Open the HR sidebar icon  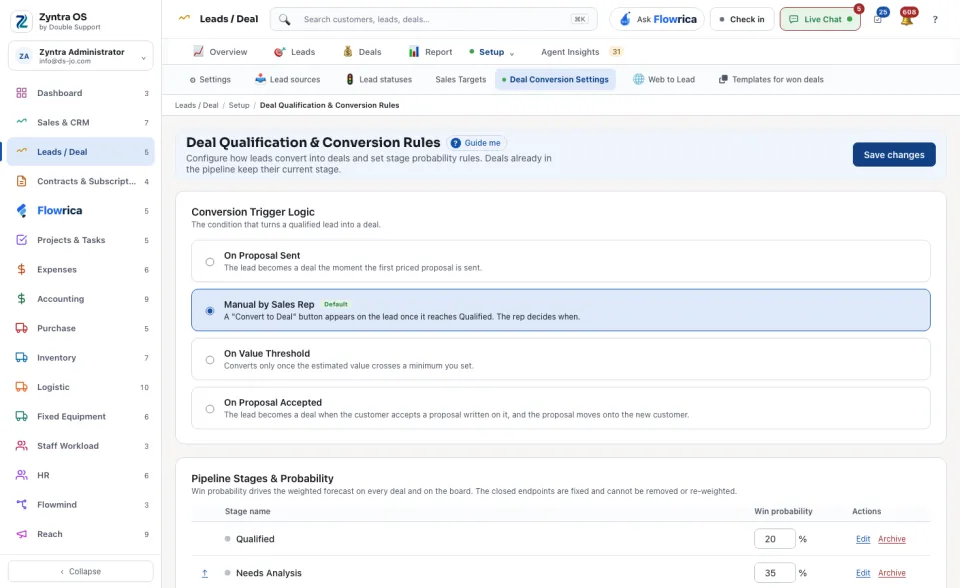pos(21,475)
